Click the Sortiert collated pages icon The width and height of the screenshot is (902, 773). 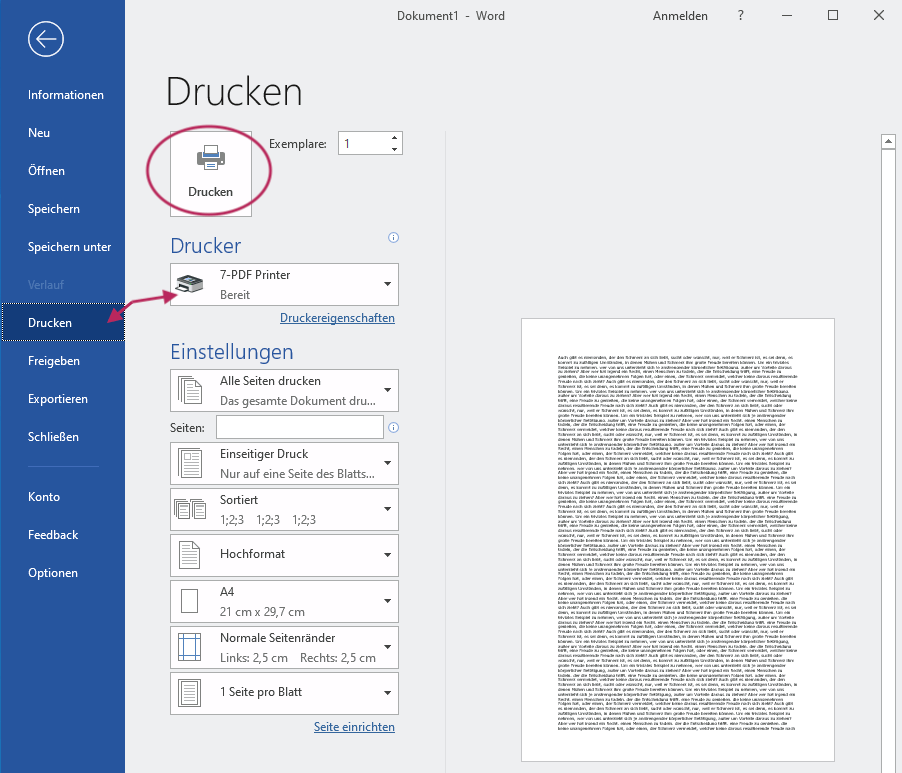pos(190,509)
